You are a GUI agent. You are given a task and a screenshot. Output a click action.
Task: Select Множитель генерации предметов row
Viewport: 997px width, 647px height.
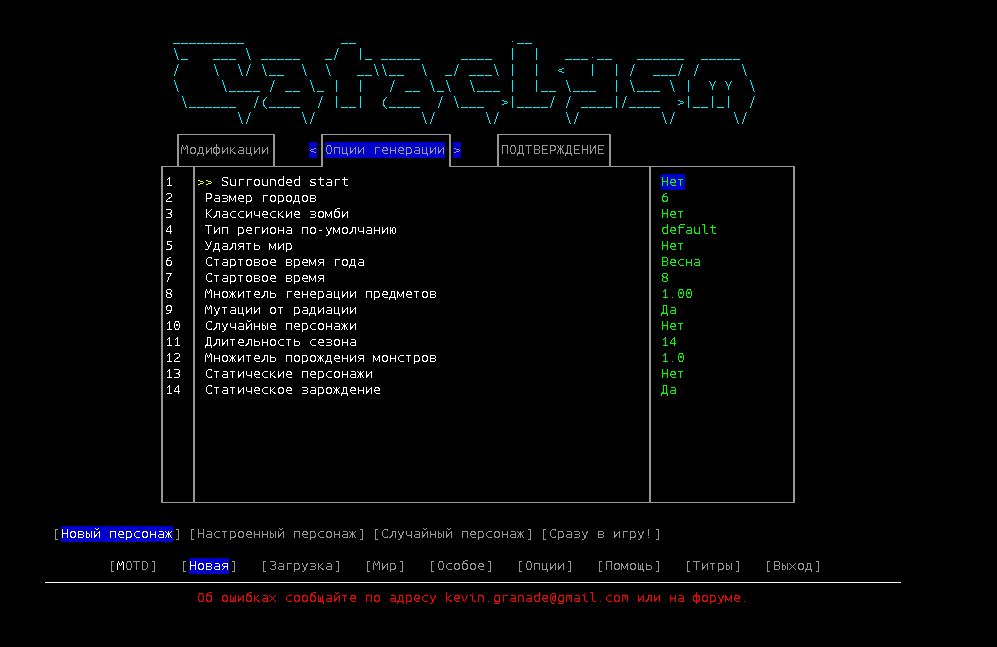tap(320, 294)
